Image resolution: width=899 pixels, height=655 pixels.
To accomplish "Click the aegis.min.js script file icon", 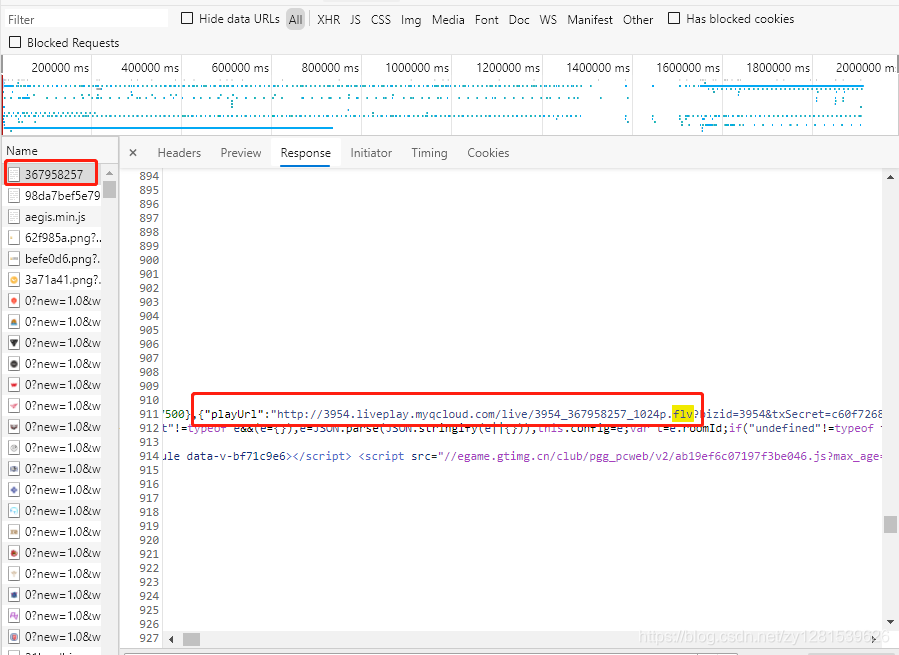I will tap(14, 217).
